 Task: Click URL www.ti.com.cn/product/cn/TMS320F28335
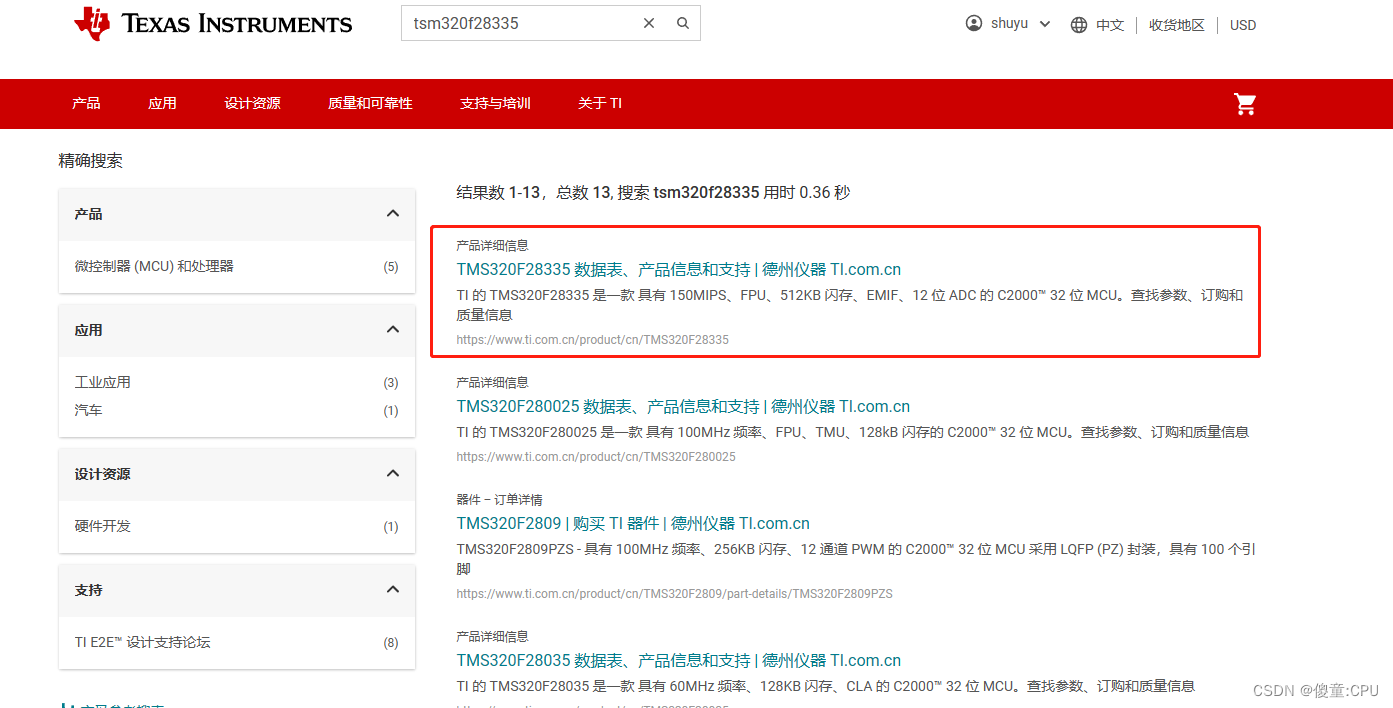coord(593,340)
